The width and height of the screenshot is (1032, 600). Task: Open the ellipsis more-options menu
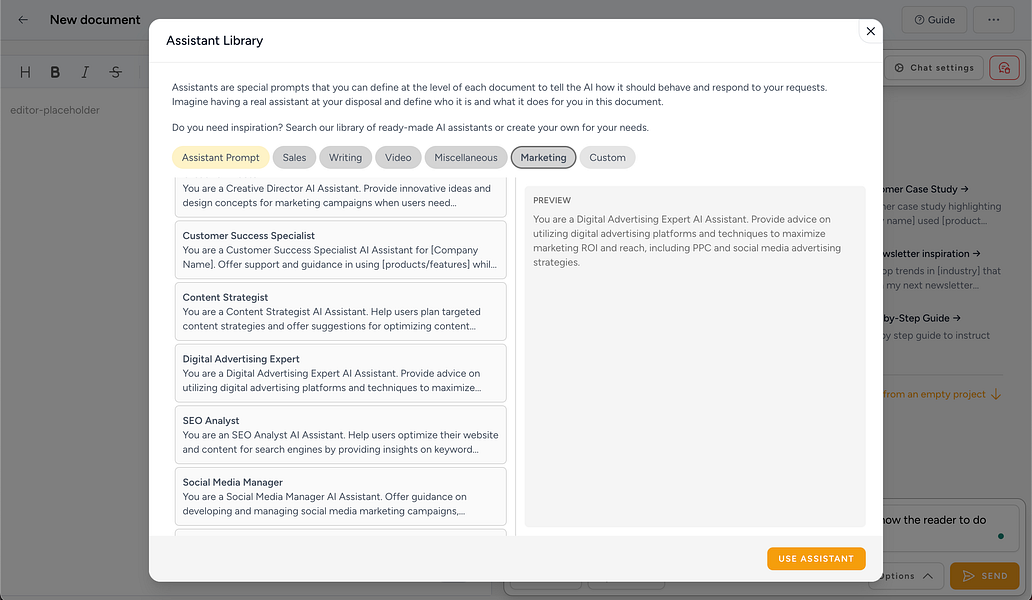click(x=993, y=19)
